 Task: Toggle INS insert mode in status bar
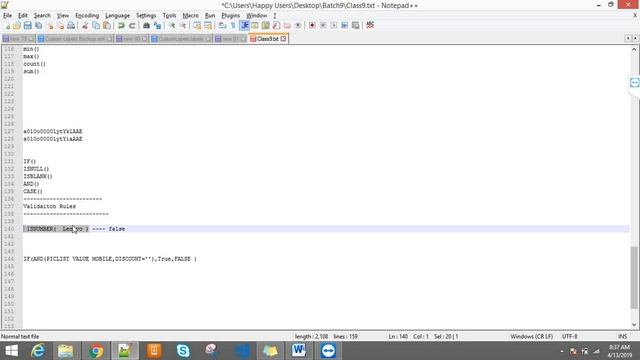coord(622,336)
